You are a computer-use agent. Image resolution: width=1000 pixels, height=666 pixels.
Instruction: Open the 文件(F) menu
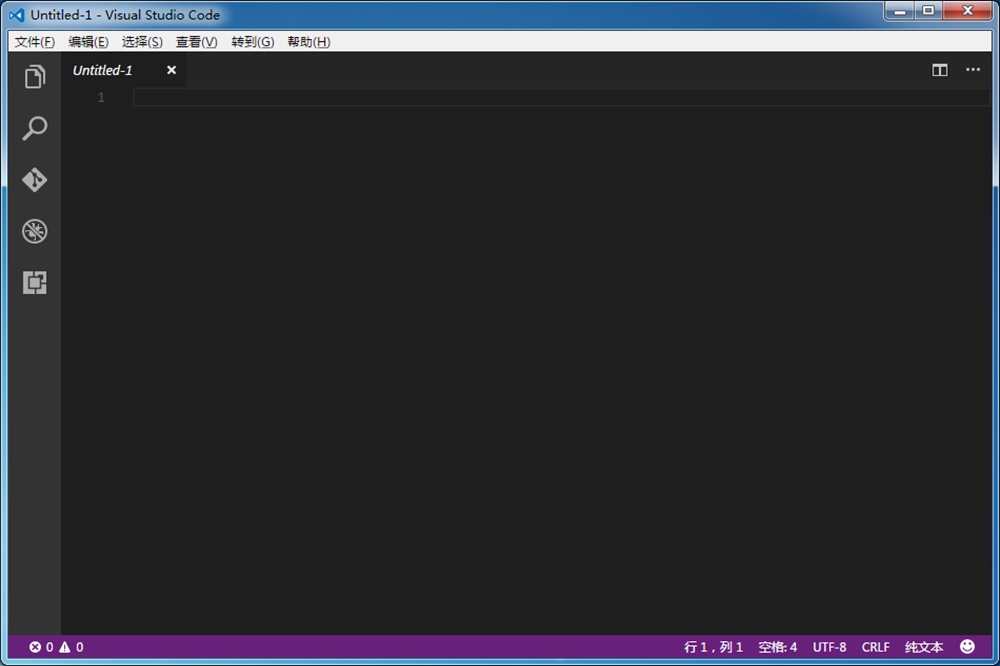tap(34, 42)
